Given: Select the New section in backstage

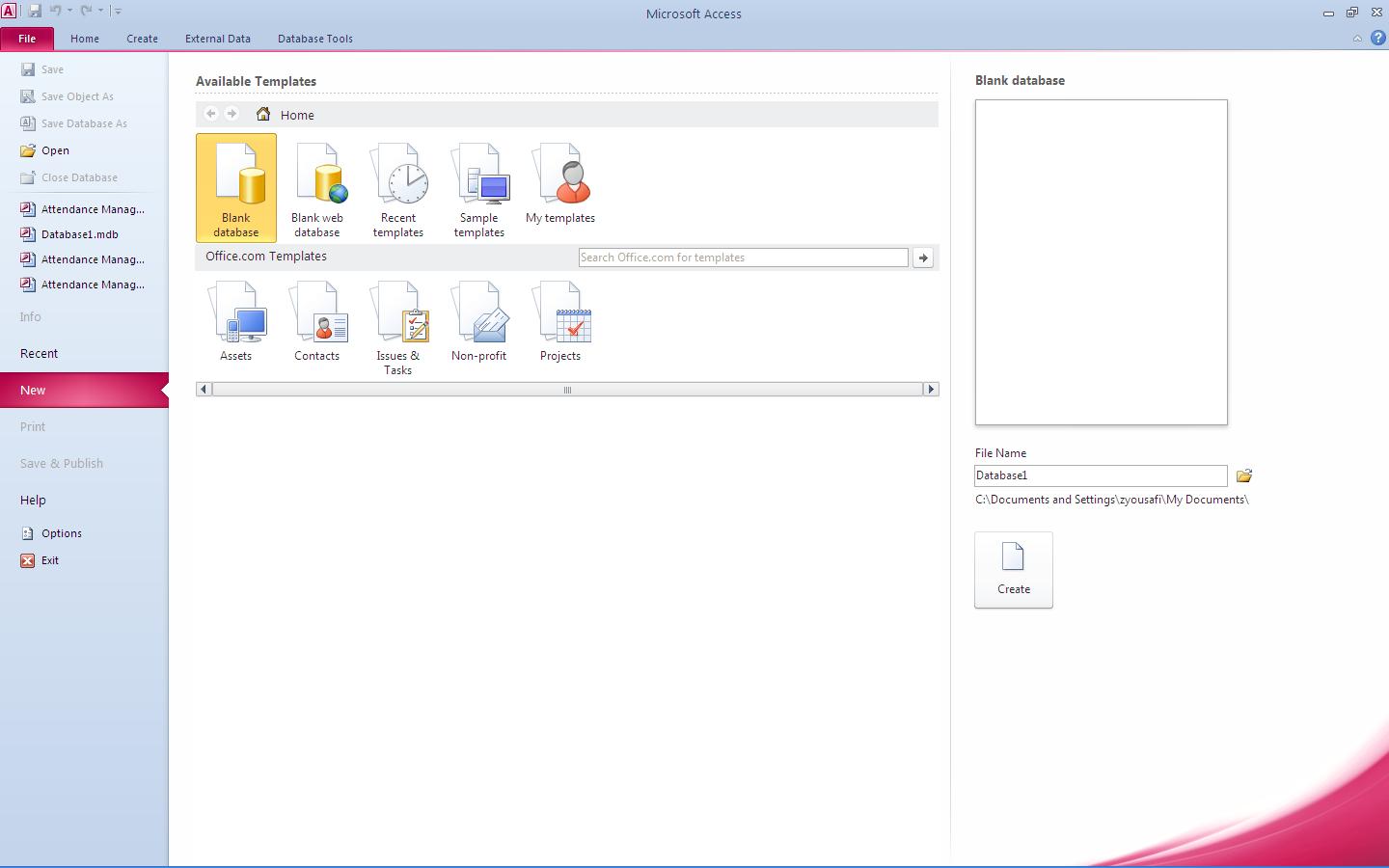Looking at the screenshot, I should [84, 390].
